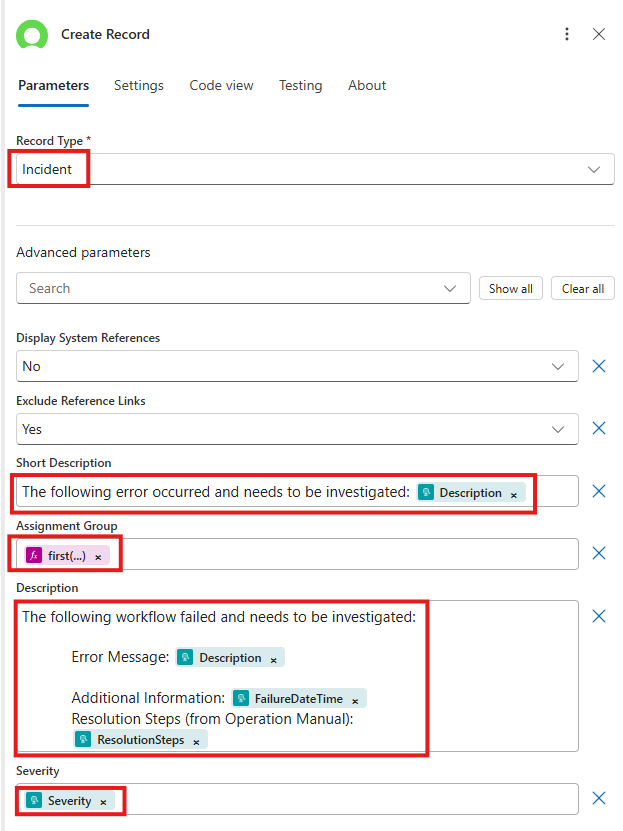Image resolution: width=623 pixels, height=831 pixels.
Task: Open the Display System References dropdown
Action: (x=558, y=366)
